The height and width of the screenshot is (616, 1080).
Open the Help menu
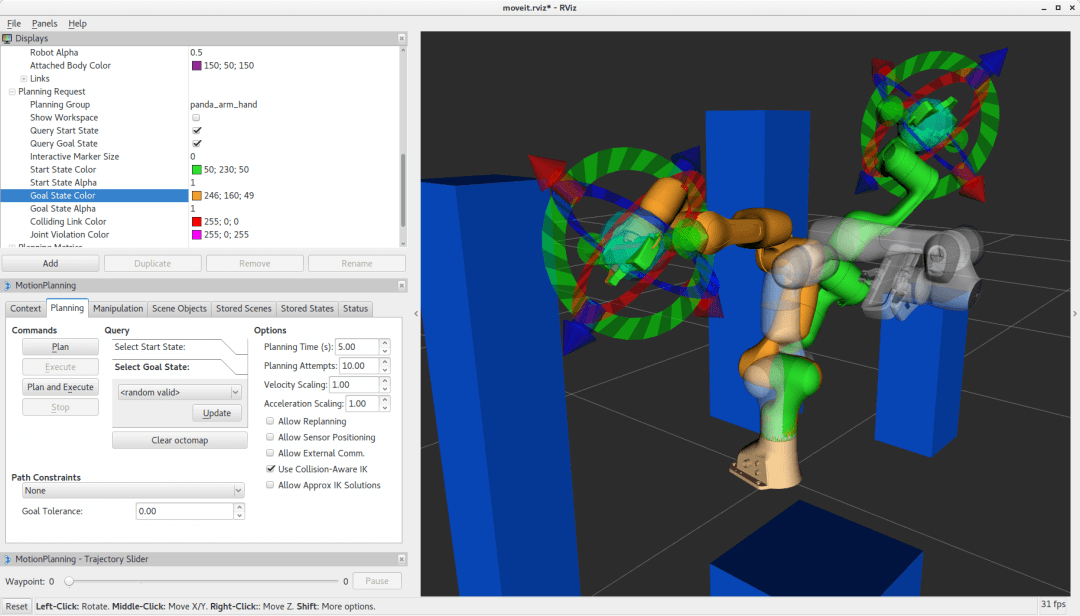click(77, 23)
